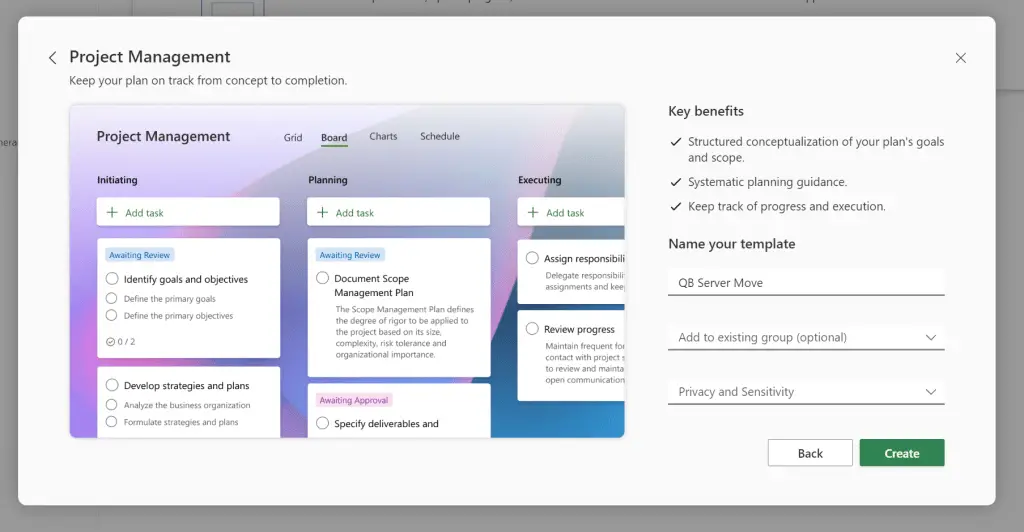Check off 'Develop strategies and plans' task
This screenshot has height=532, width=1024.
[112, 385]
